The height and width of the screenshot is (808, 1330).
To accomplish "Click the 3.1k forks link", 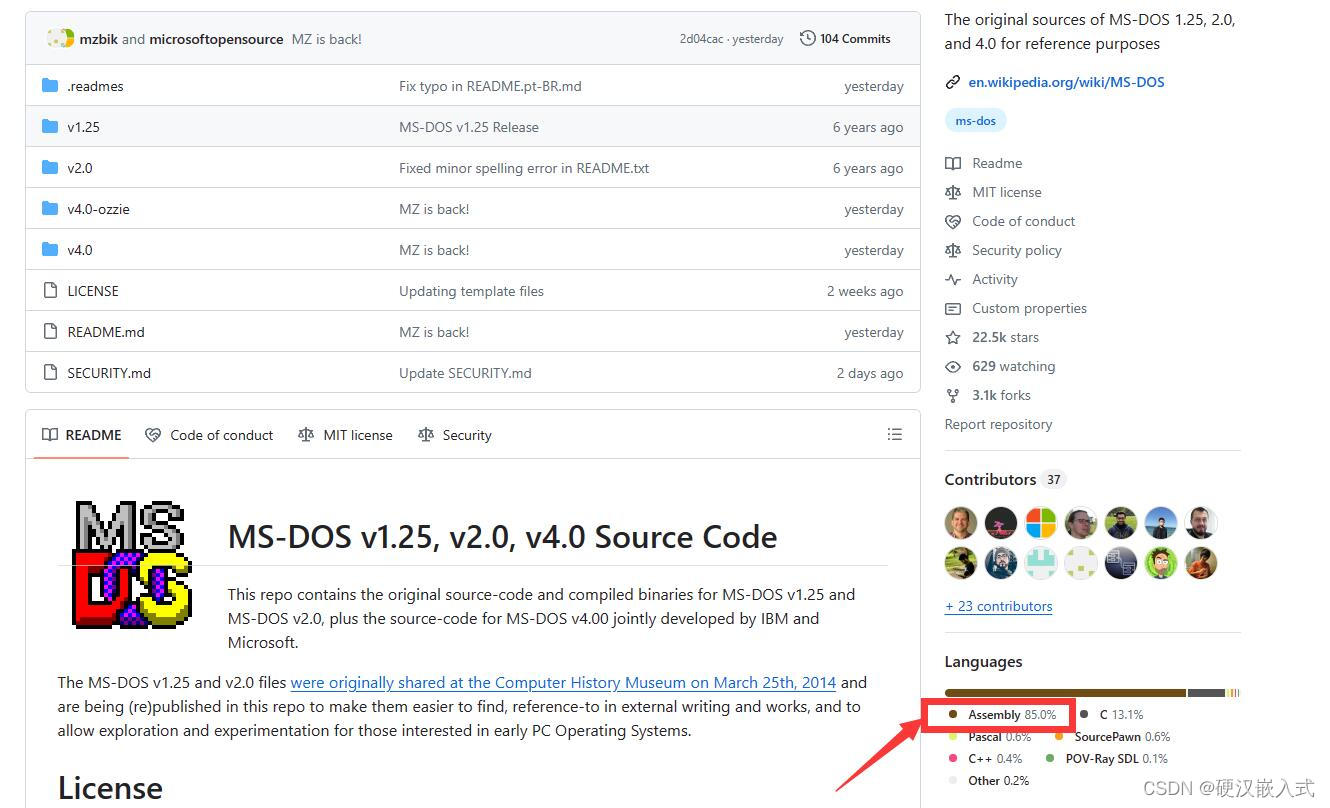I will pyautogui.click(x=1001, y=395).
